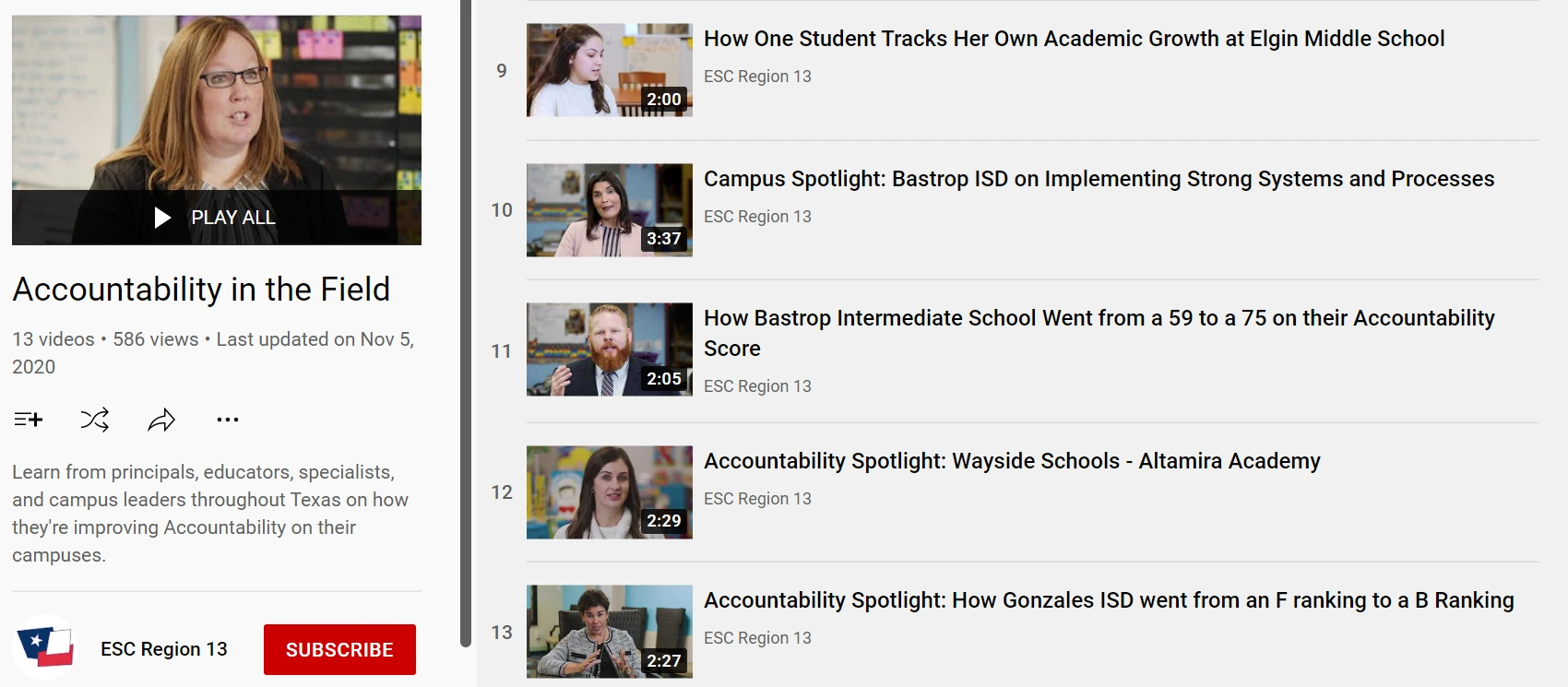Click the index number 13

tap(502, 633)
